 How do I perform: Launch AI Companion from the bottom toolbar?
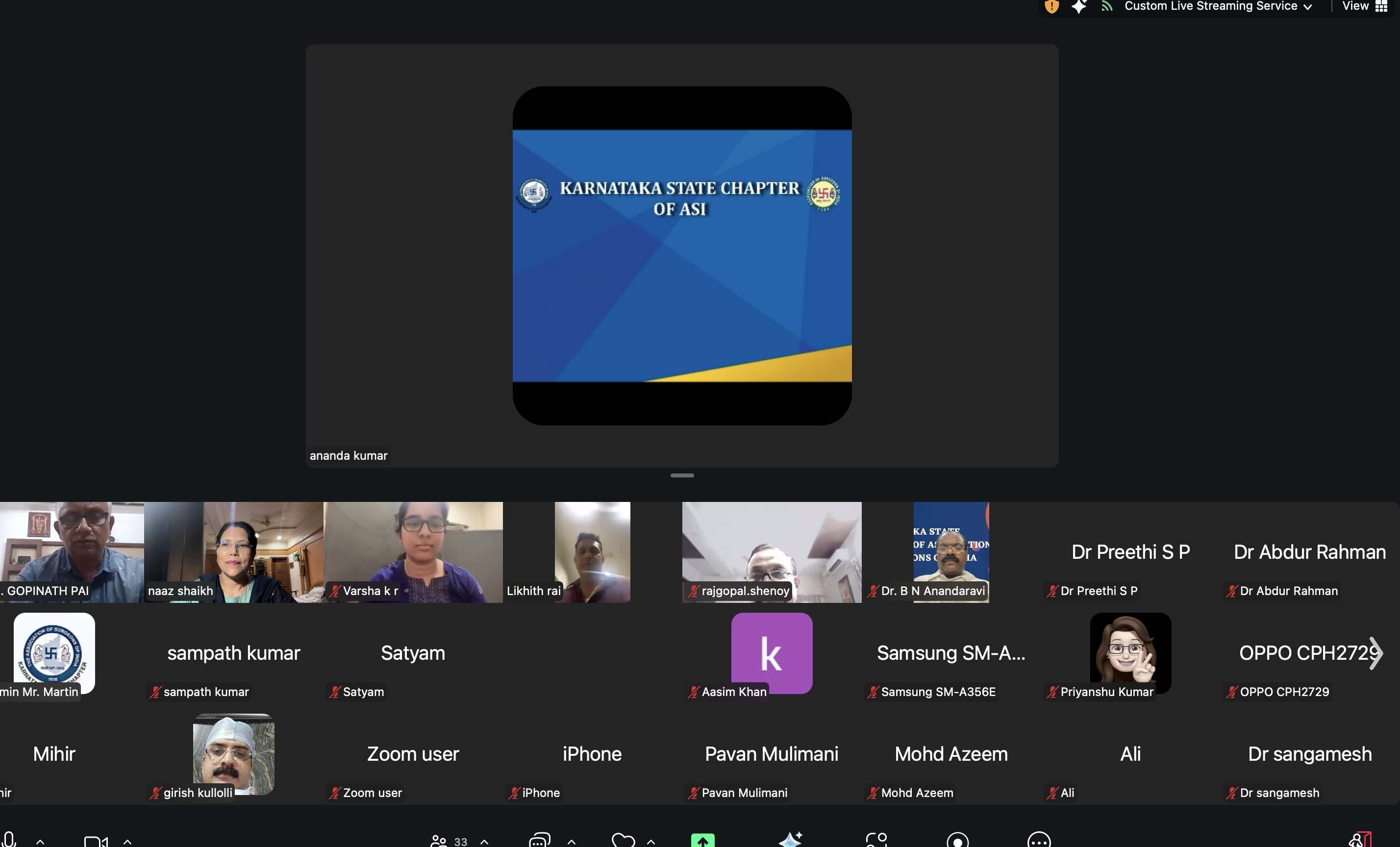pyautogui.click(x=790, y=840)
